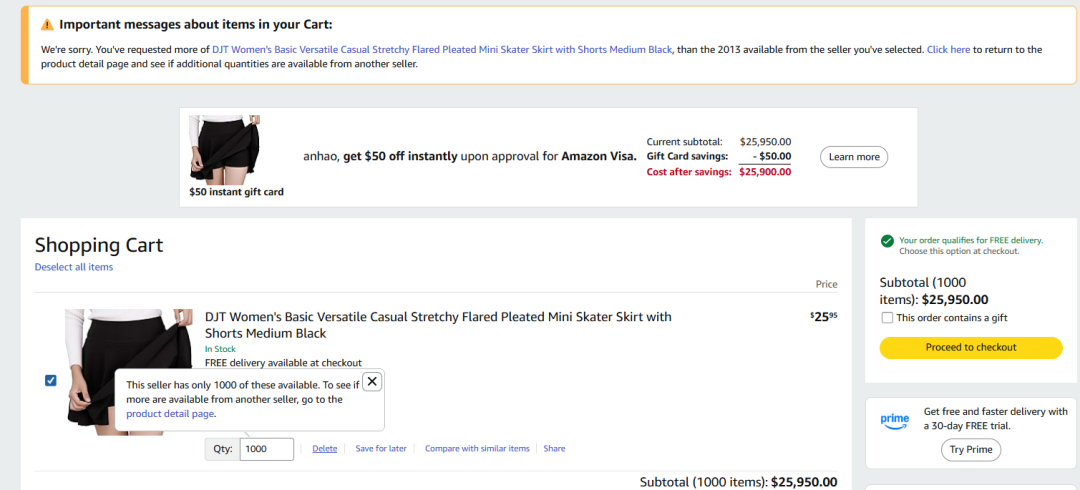
Task: Click the Qty input field showing 1000
Action: click(x=267, y=449)
